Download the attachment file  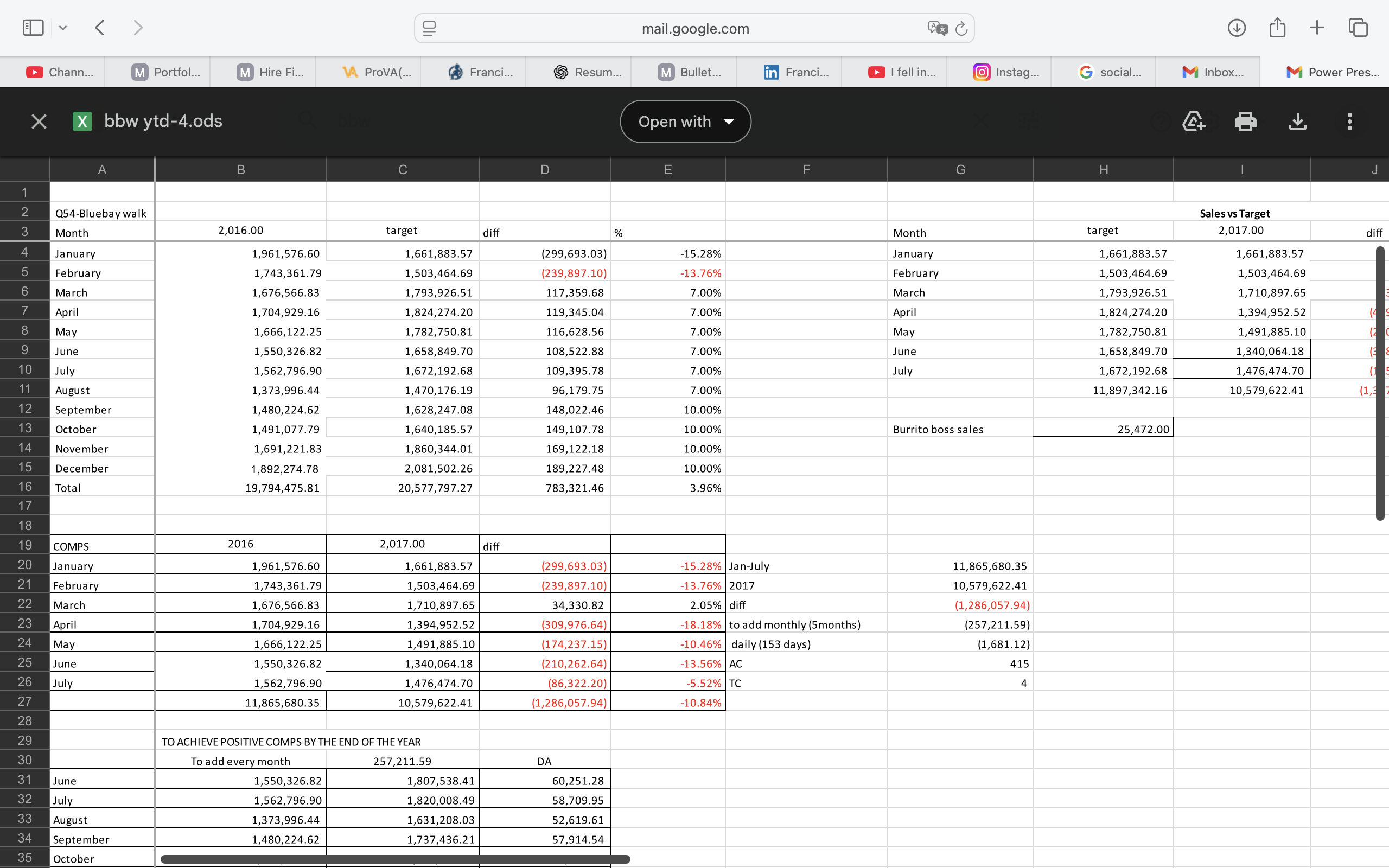tap(1298, 121)
